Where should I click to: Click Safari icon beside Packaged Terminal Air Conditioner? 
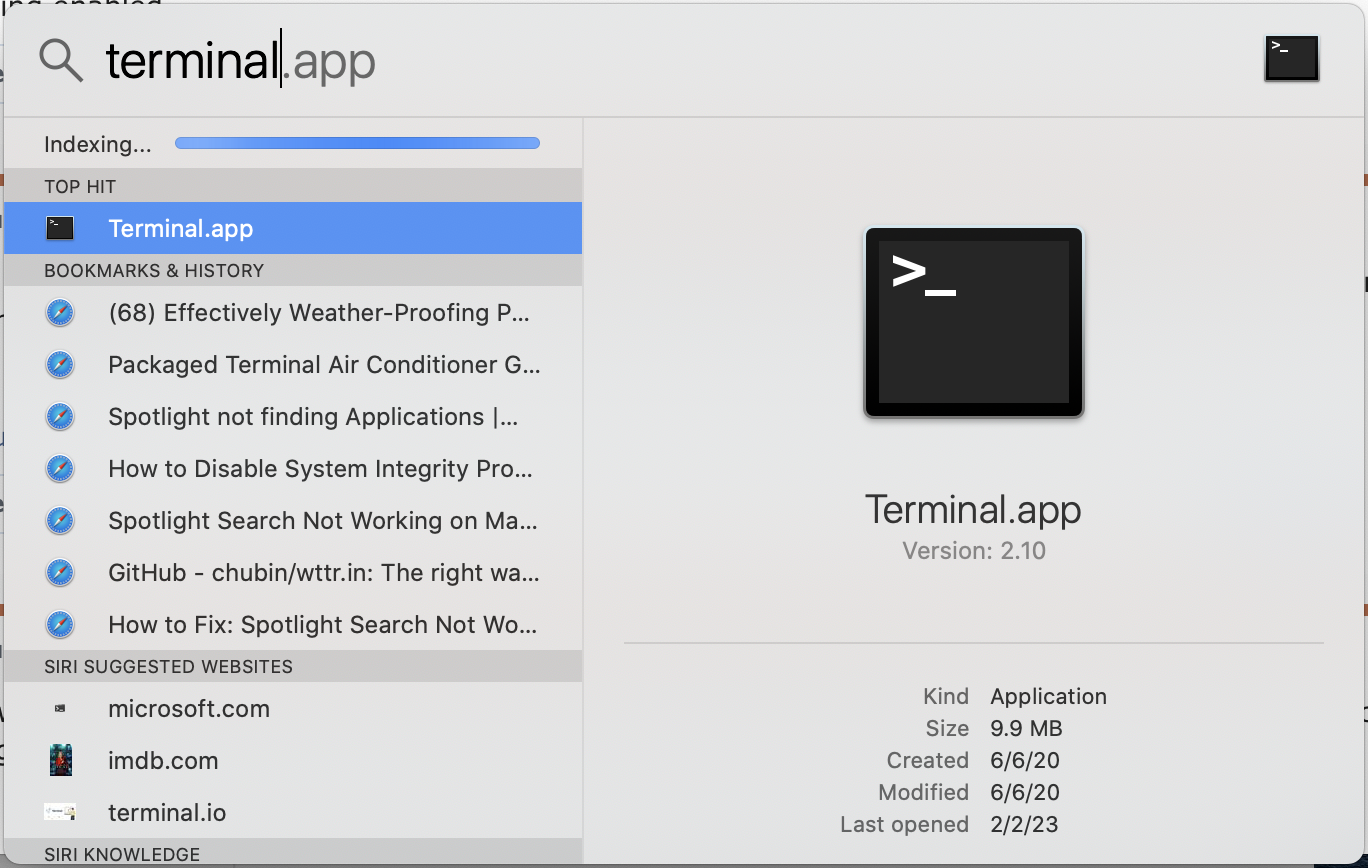click(x=60, y=365)
